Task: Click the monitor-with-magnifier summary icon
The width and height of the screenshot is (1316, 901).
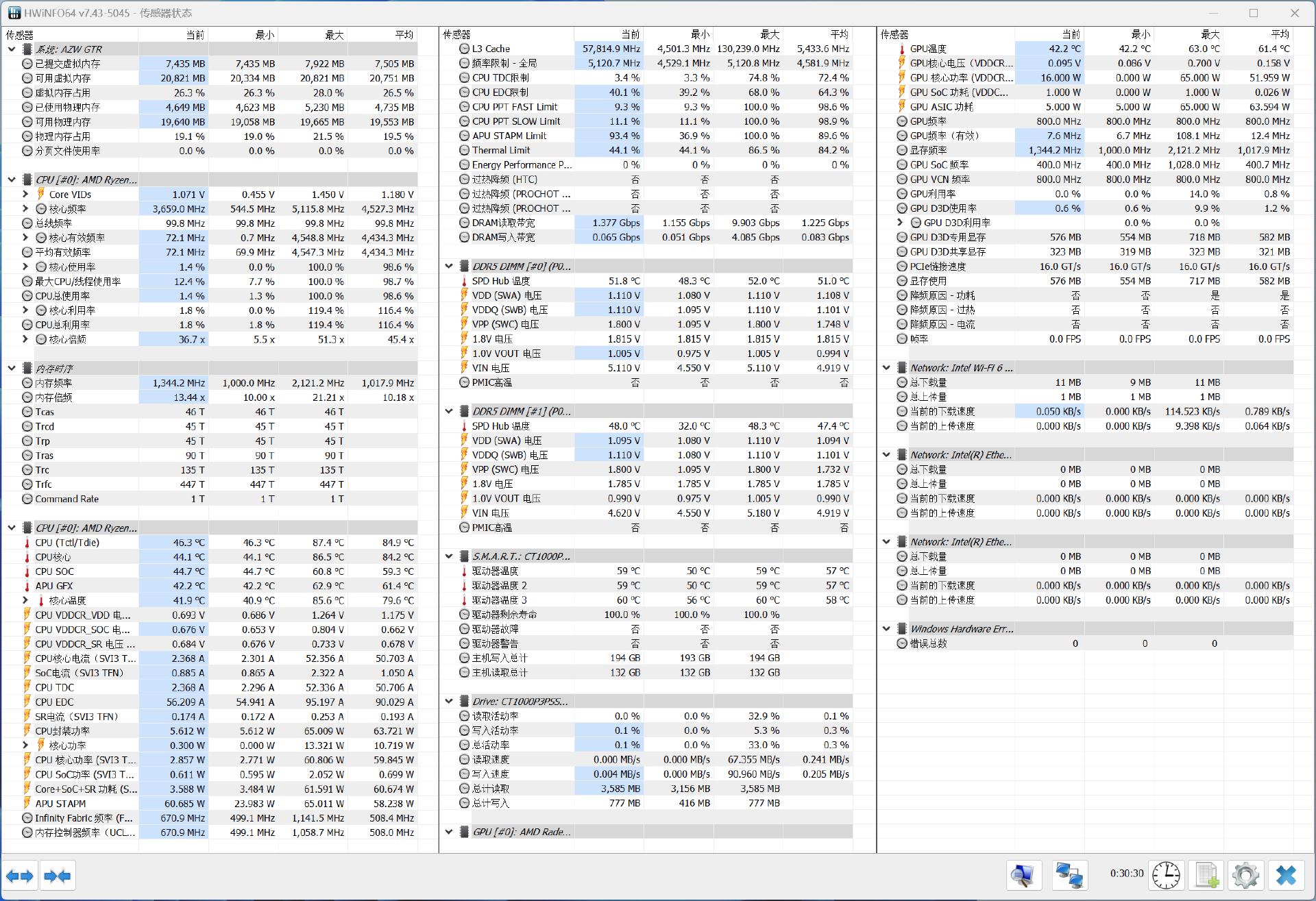Action: 1023,875
